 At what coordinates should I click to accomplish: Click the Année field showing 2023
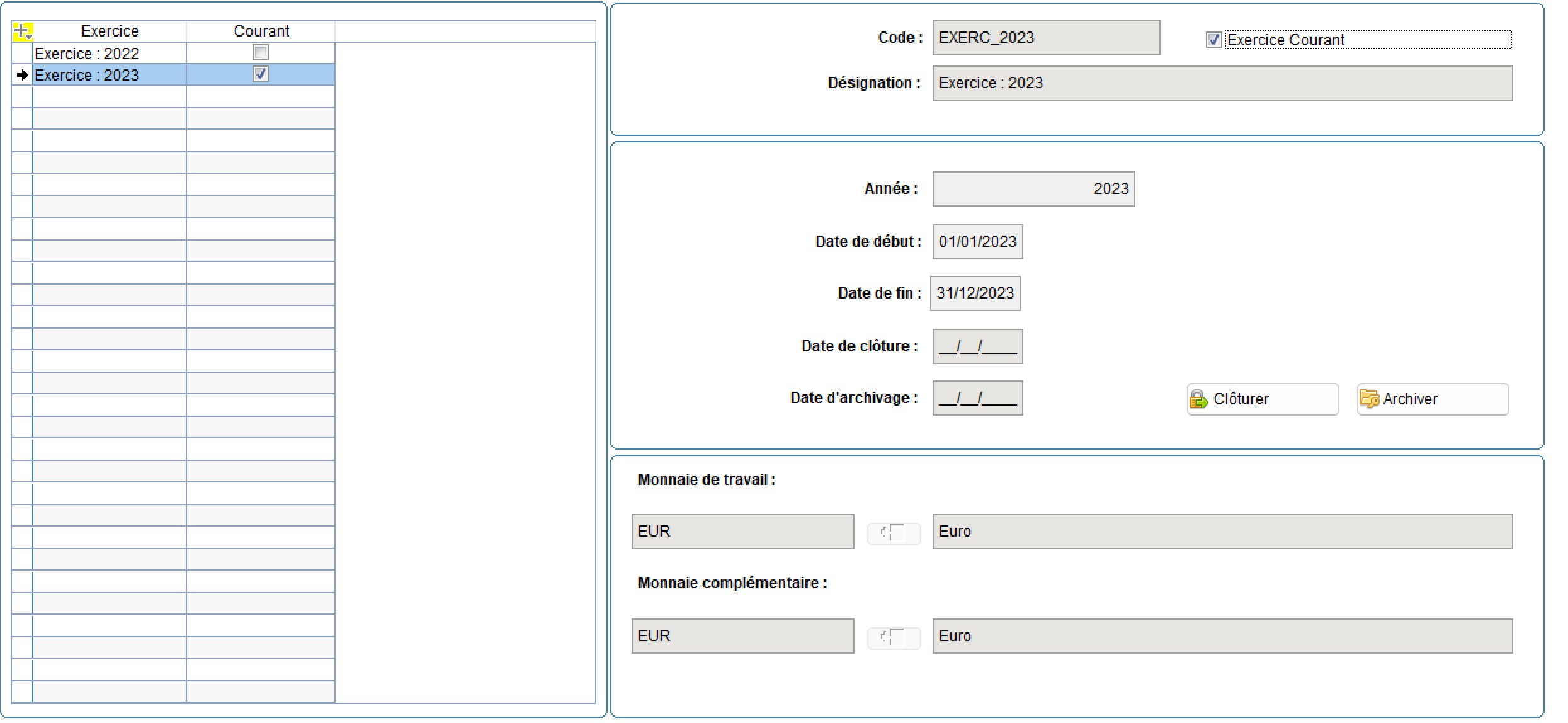[1033, 189]
